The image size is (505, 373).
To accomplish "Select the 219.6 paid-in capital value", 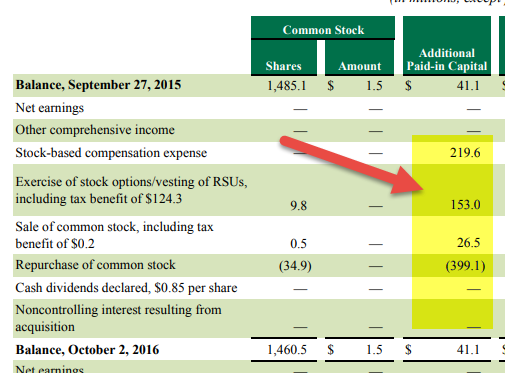I will click(x=465, y=153).
